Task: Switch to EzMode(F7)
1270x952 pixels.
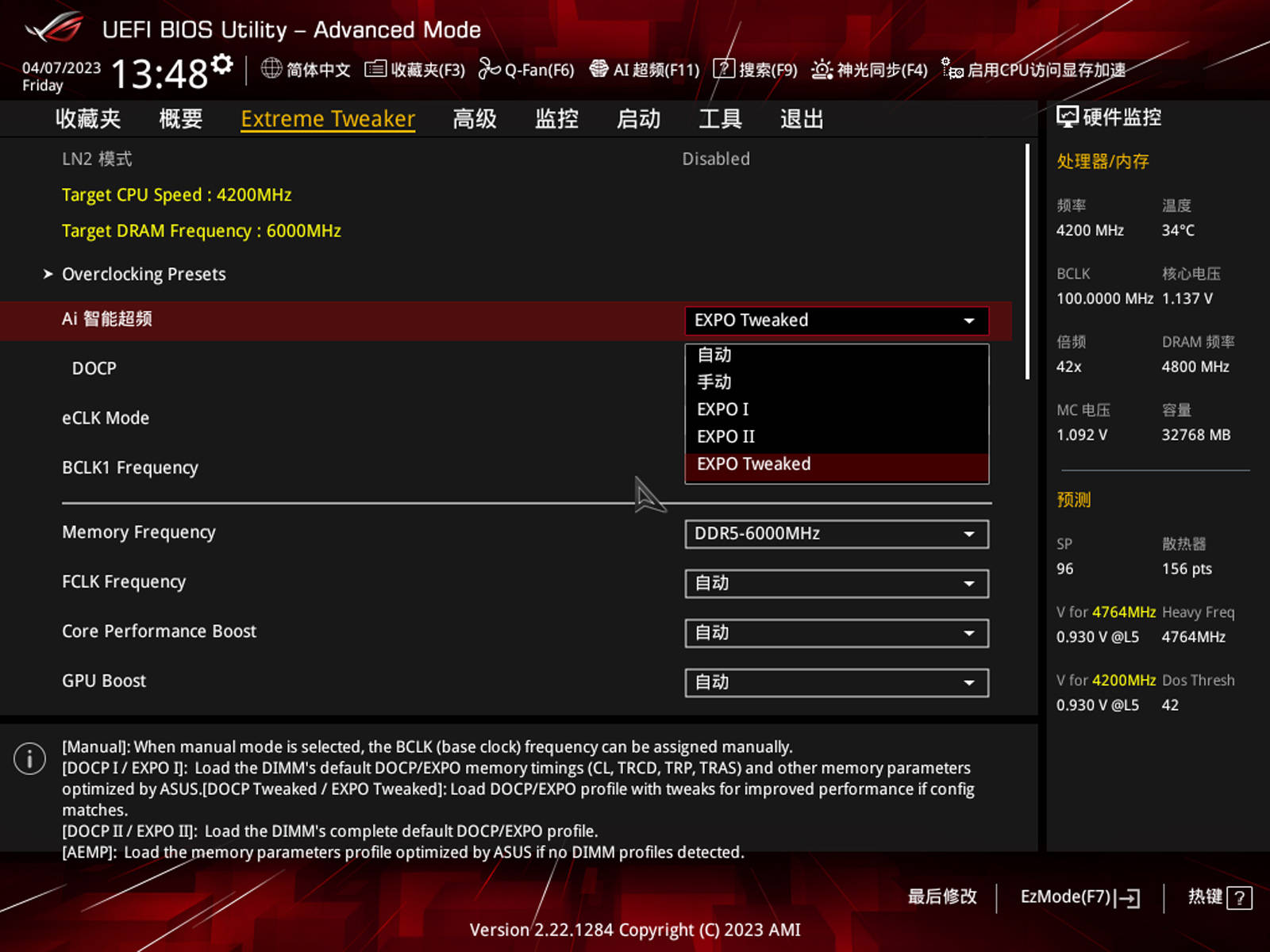Action: [x=1079, y=897]
